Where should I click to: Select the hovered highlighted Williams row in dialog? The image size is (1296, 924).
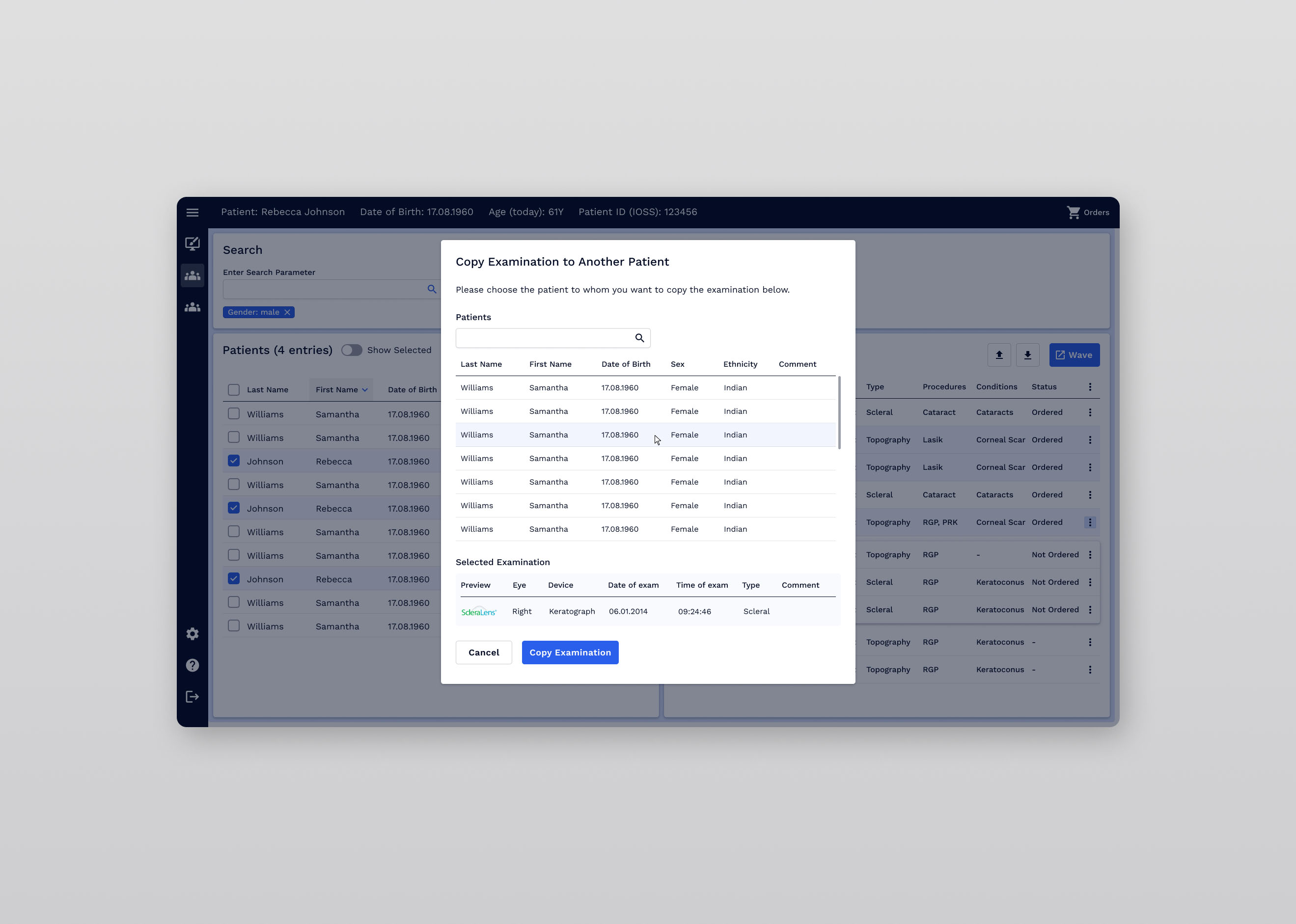tap(645, 435)
